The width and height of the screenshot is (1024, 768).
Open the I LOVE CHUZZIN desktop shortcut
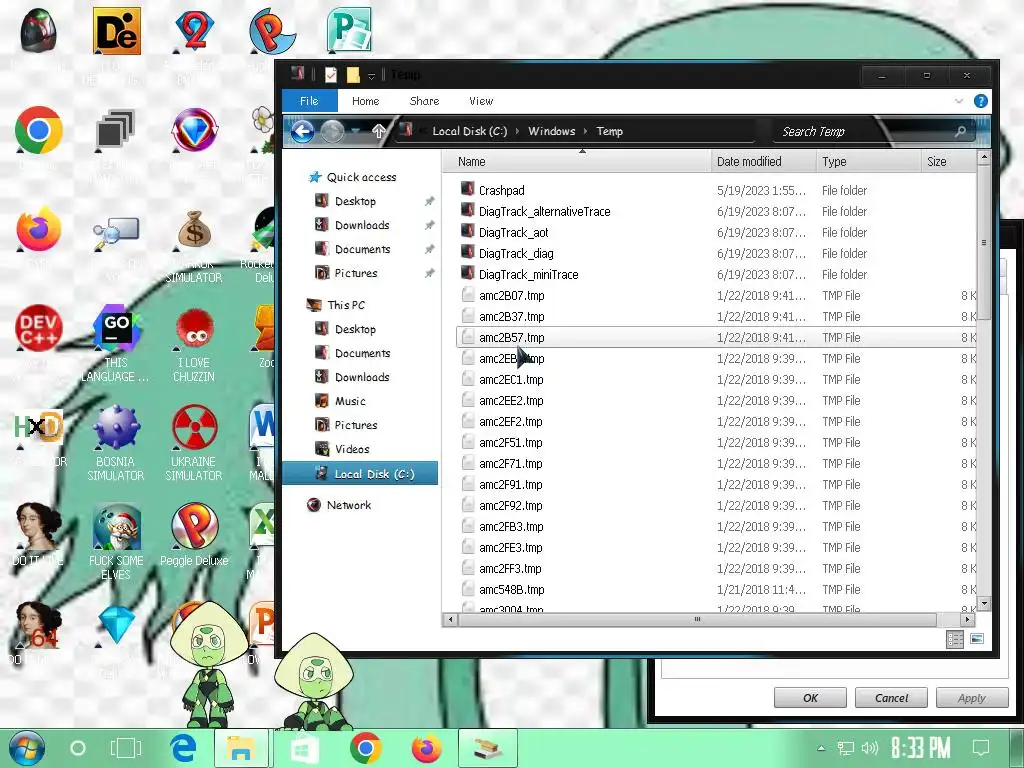(194, 344)
